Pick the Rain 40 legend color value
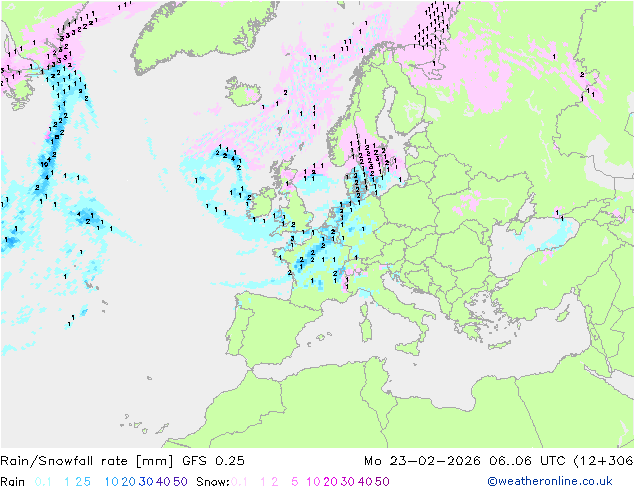 pos(163,482)
